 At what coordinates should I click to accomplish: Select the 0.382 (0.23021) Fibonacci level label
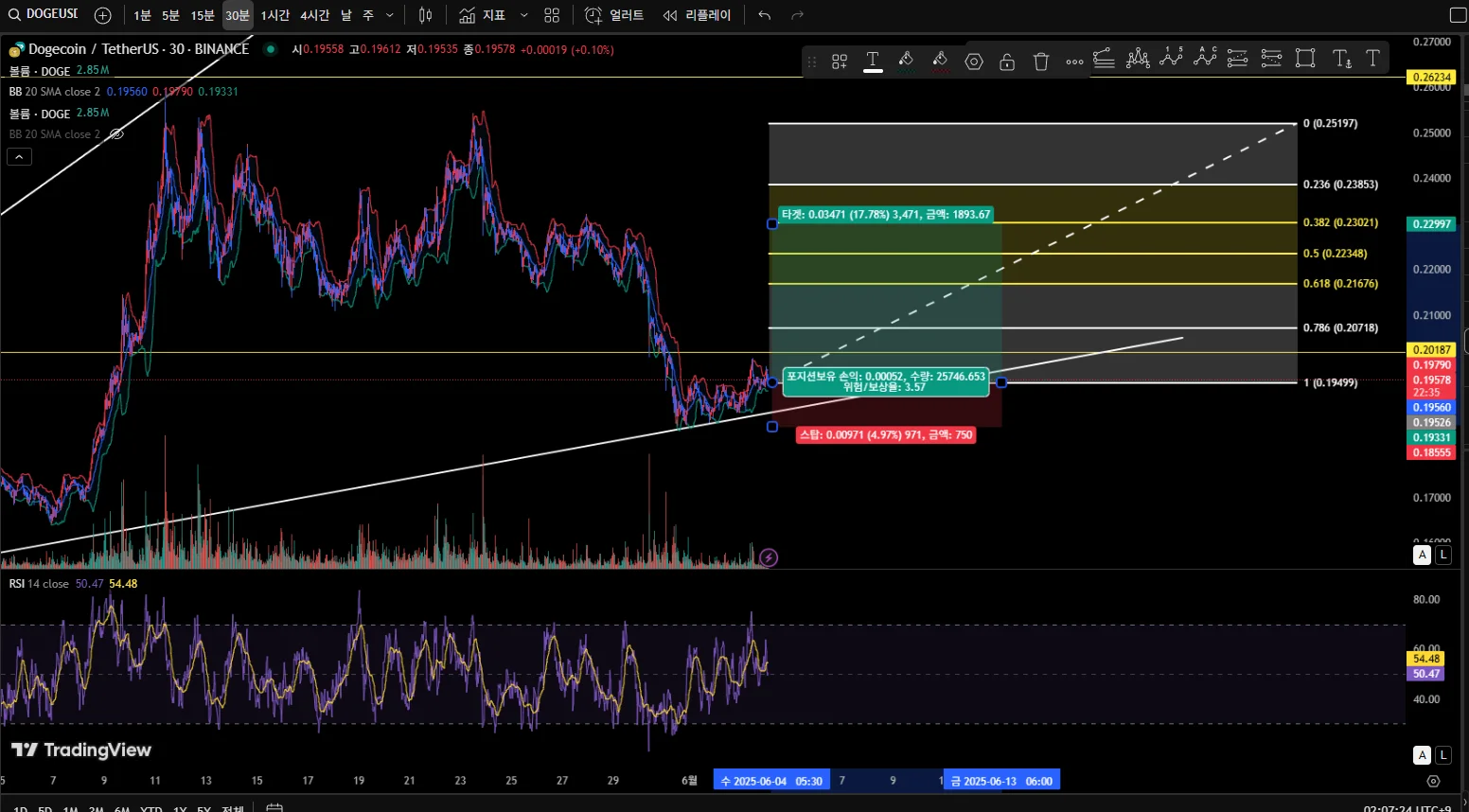coord(1340,222)
